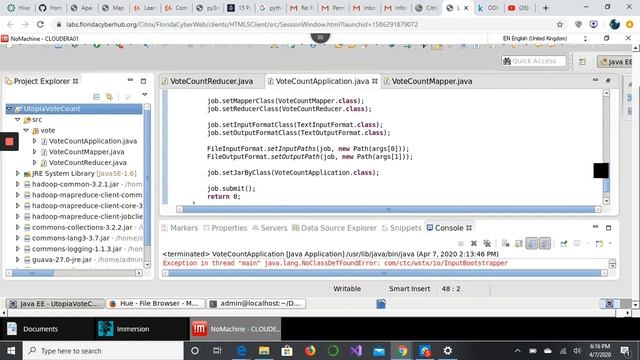The width and height of the screenshot is (640, 360).
Task: Collapse all in Project Explorer
Action: (x=96, y=96)
